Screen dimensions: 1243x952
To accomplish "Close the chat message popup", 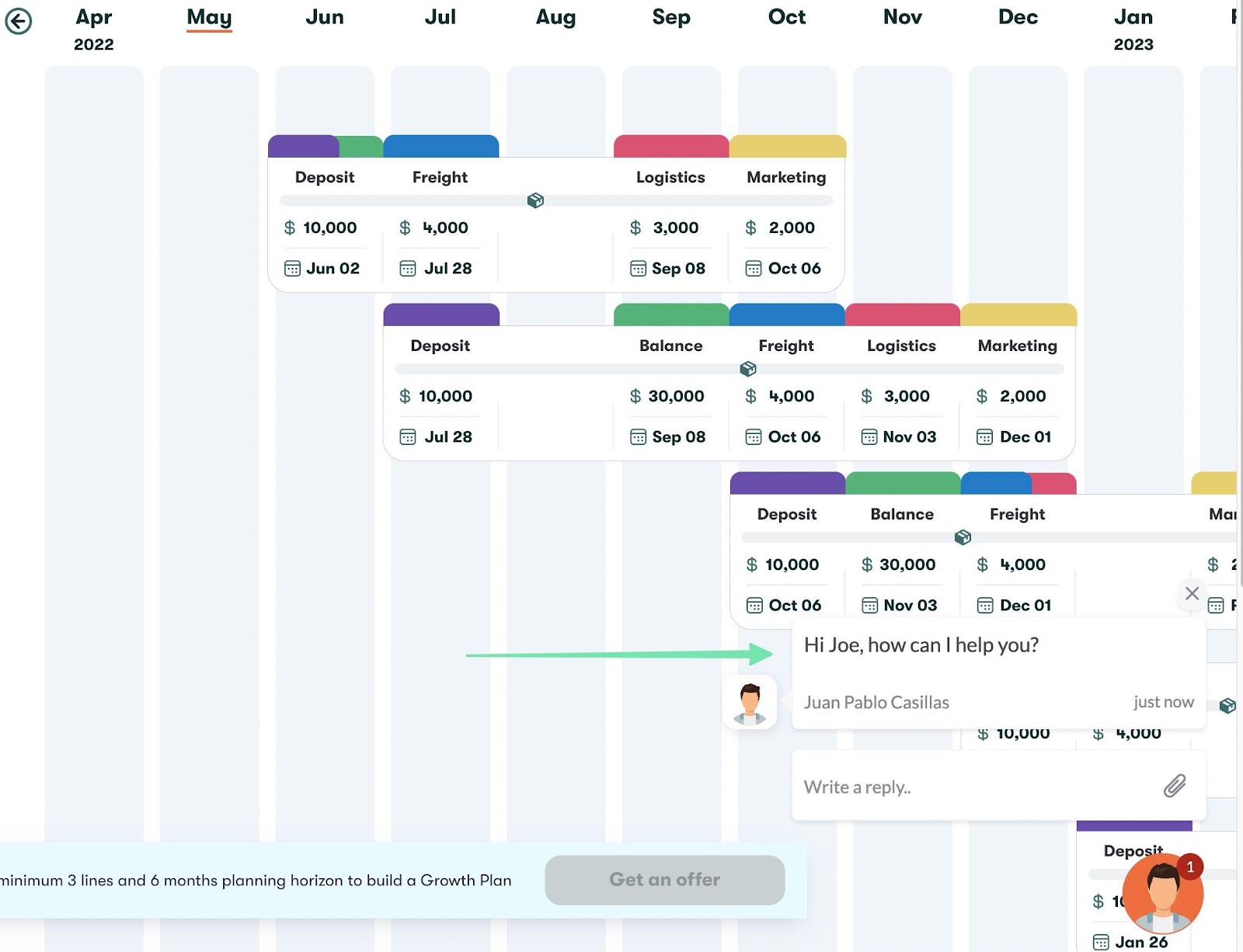I will [x=1192, y=593].
